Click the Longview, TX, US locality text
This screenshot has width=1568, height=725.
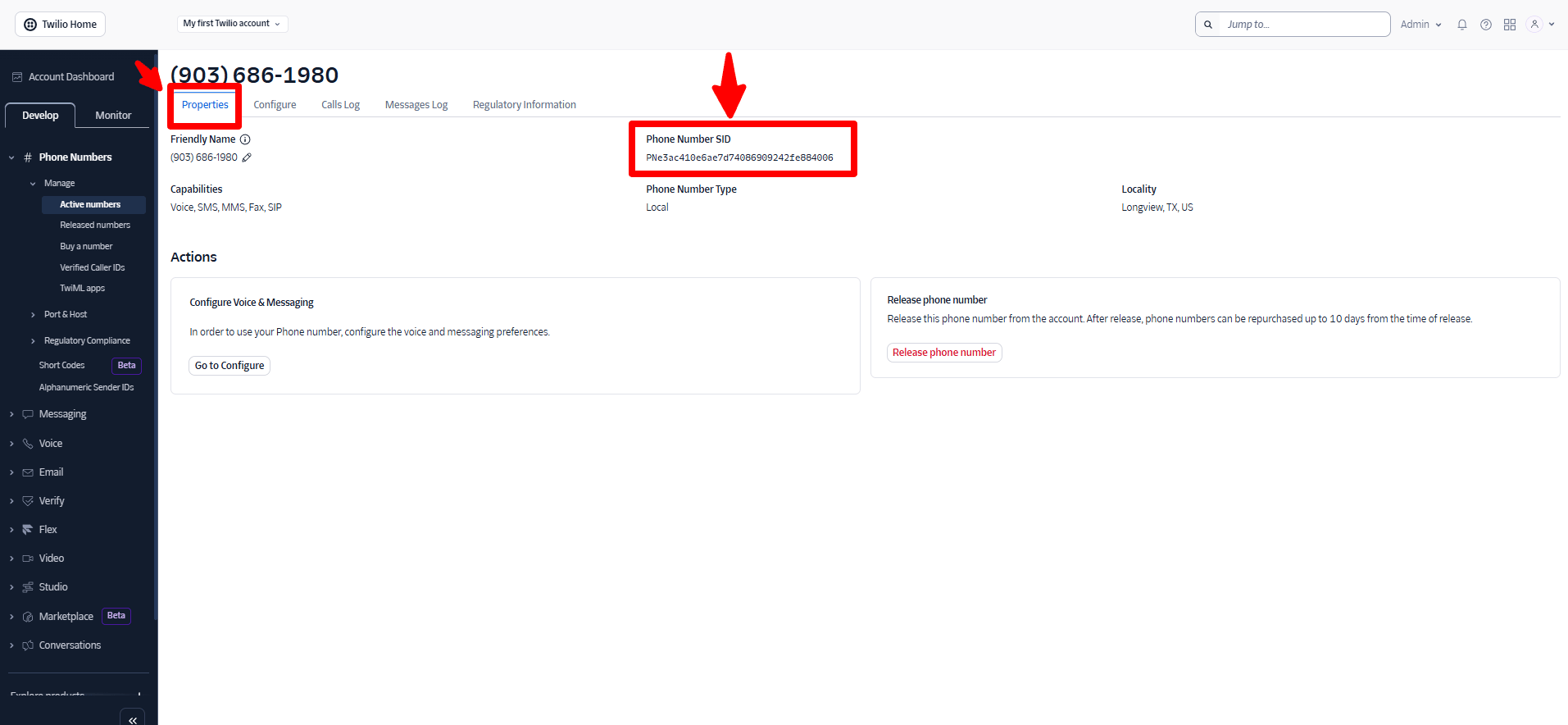click(x=1157, y=207)
